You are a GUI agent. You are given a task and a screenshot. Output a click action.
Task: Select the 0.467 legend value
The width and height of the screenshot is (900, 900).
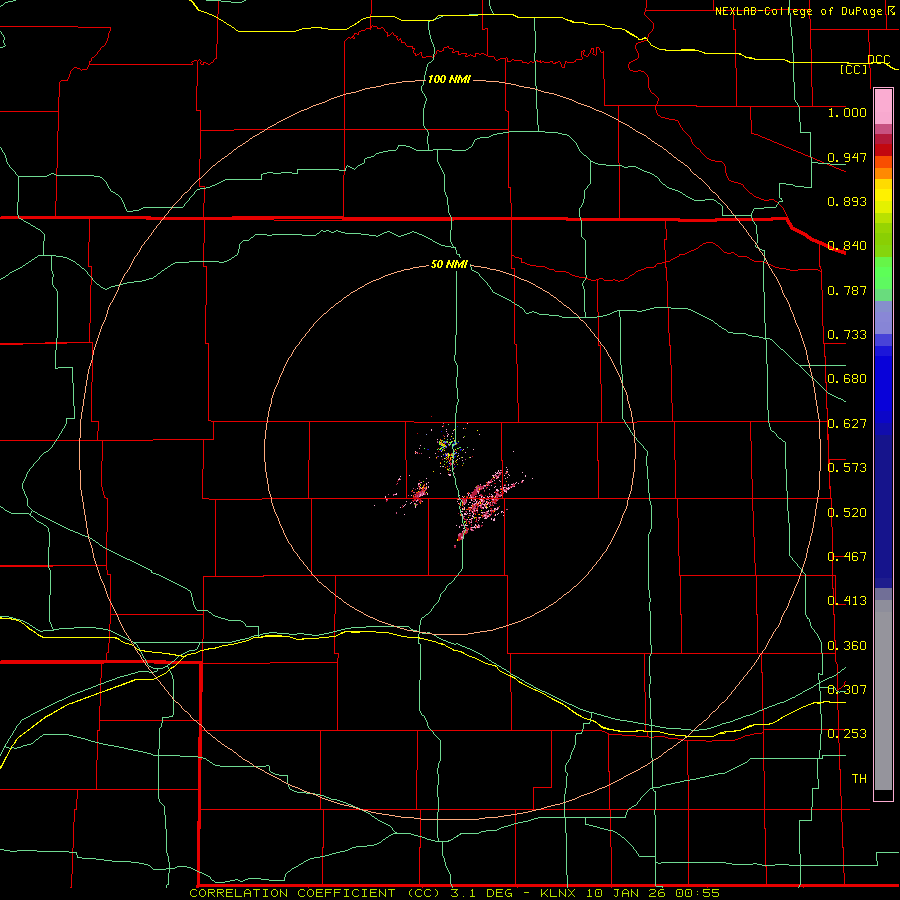[x=847, y=557]
